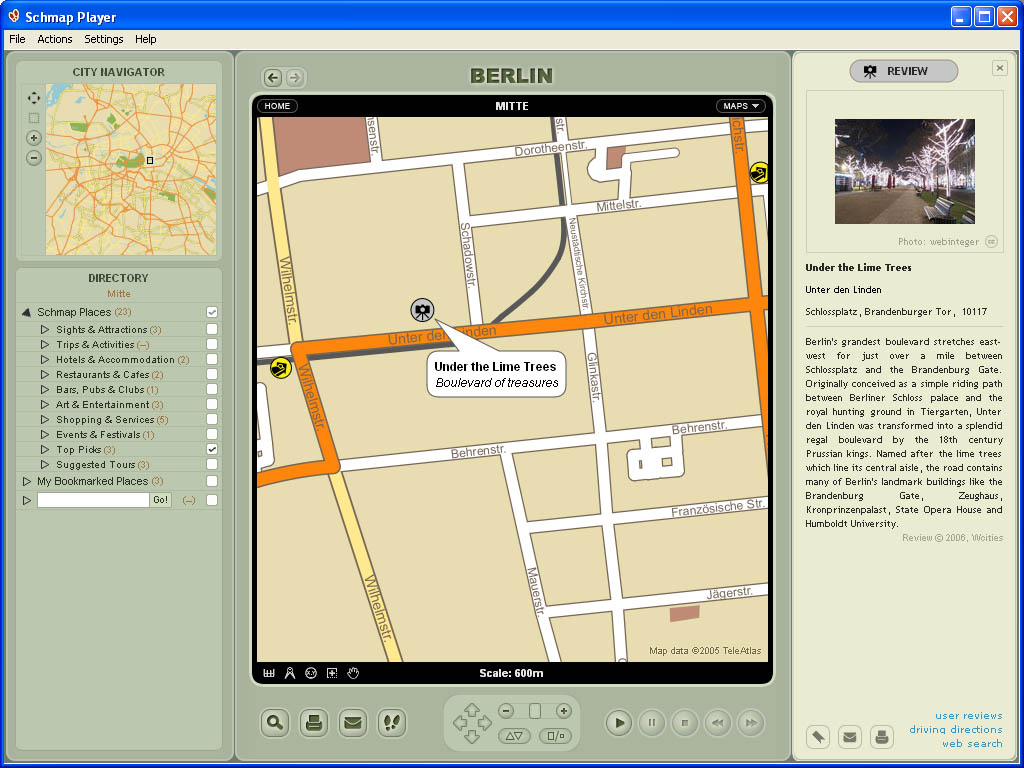This screenshot has width=1024, height=768.
Task: Click the Unter den Linden review photo
Action: 904,171
